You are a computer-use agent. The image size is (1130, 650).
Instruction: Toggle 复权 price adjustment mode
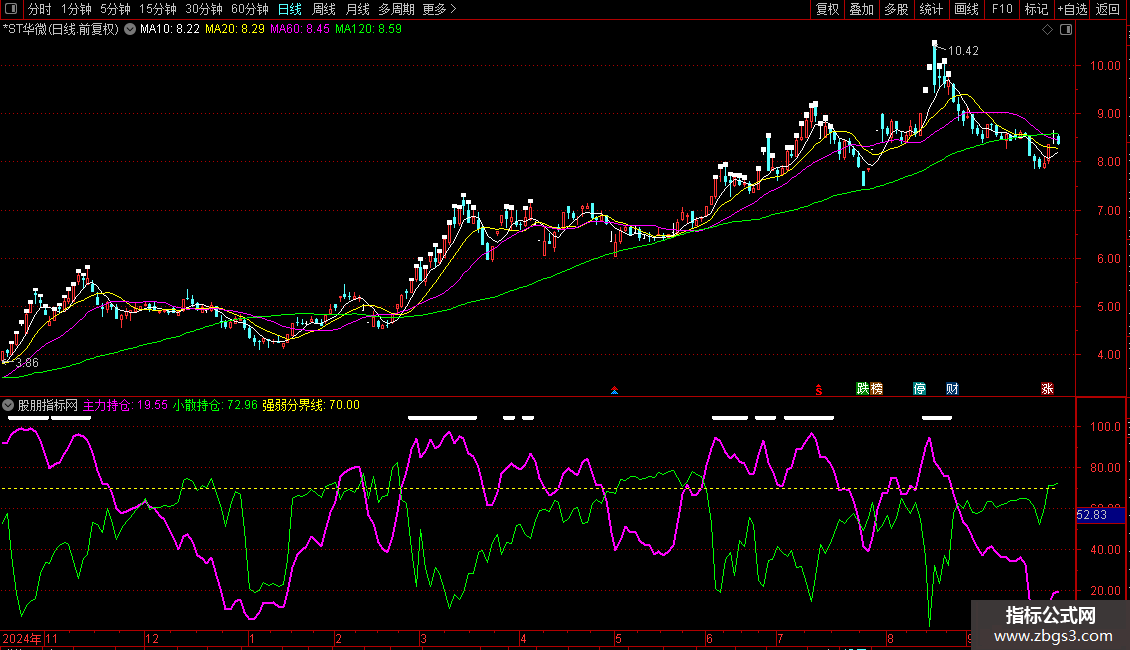pos(827,9)
